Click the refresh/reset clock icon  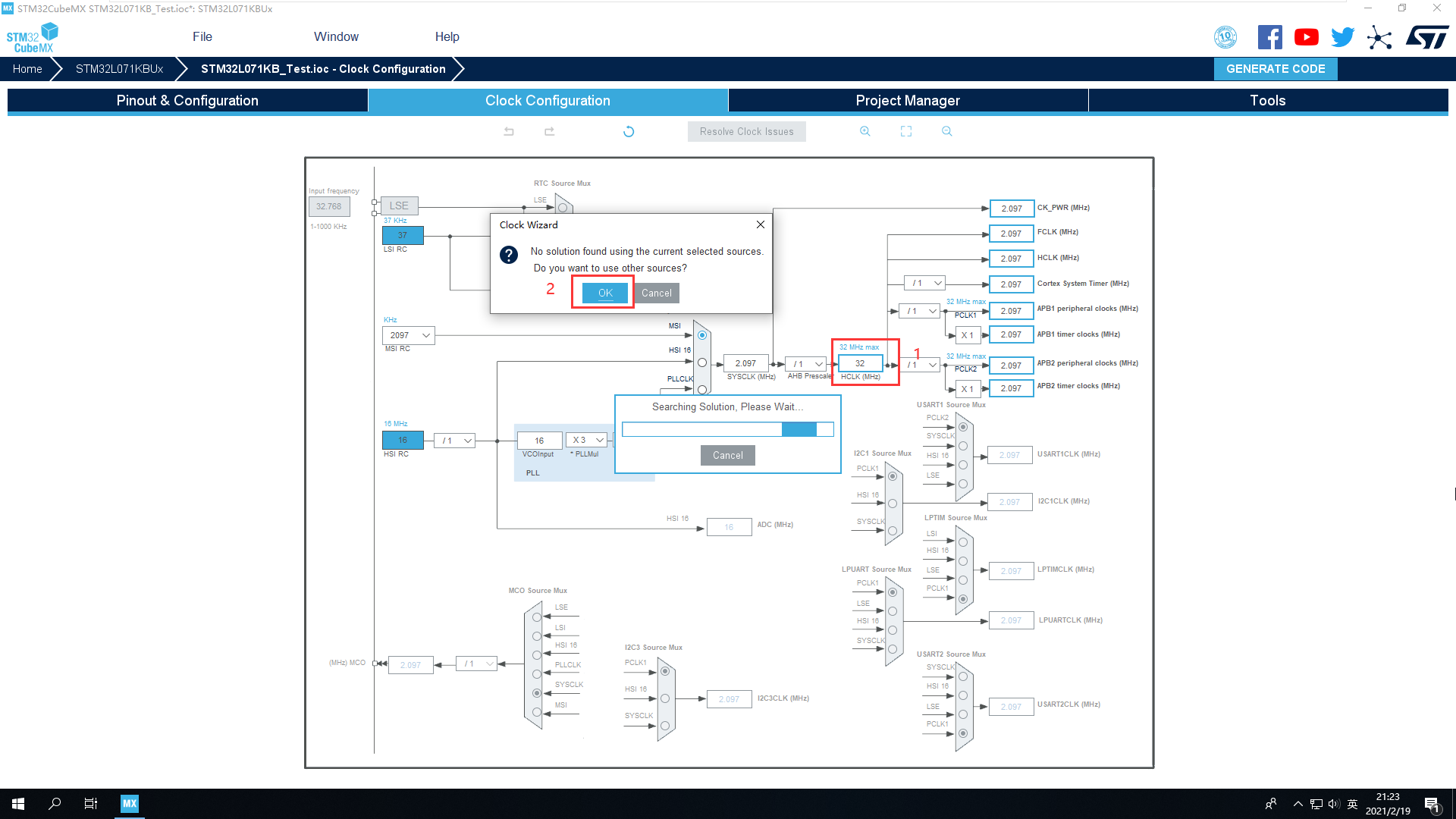point(629,131)
